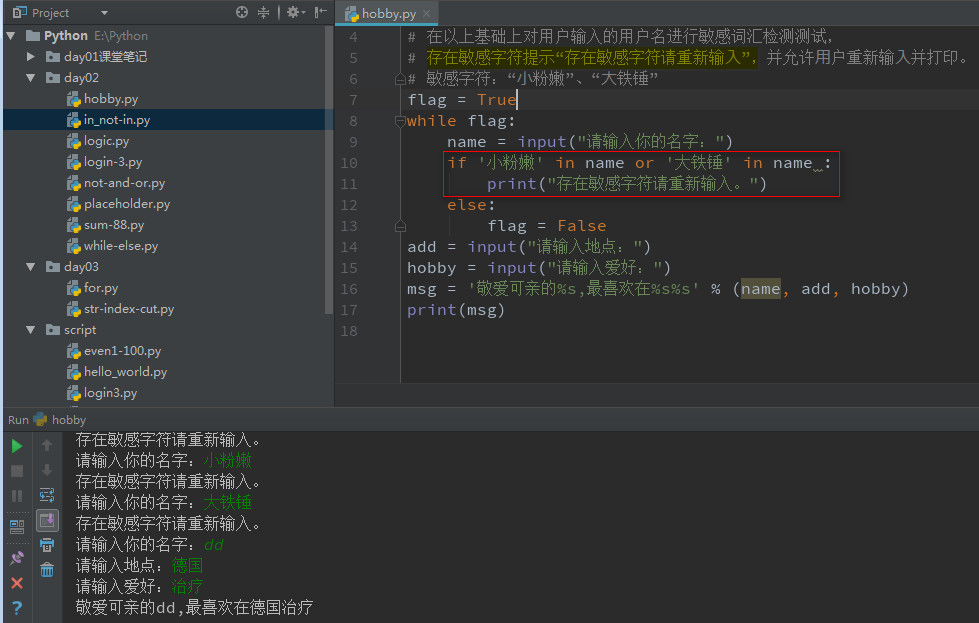979x623 pixels.
Task: Click the 'Run' label in bottom panel header
Action: [x=18, y=419]
